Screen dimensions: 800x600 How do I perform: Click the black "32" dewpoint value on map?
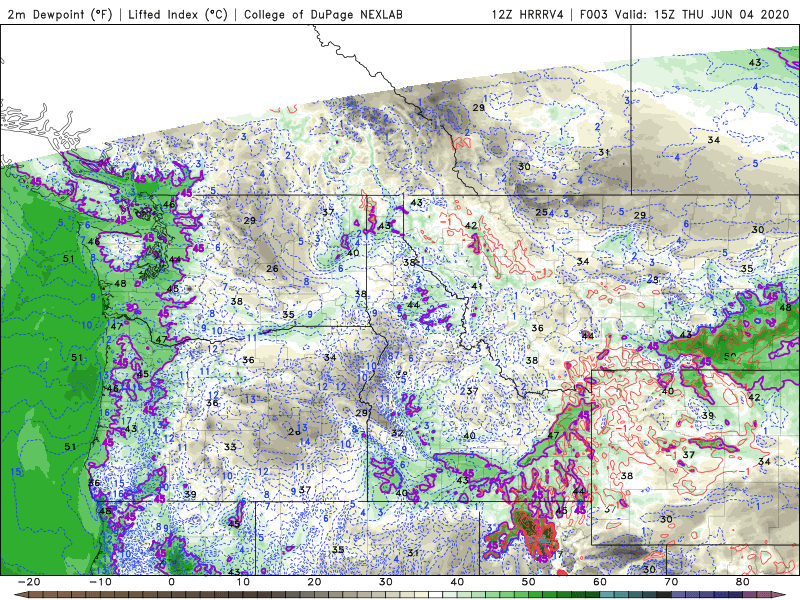point(397,433)
